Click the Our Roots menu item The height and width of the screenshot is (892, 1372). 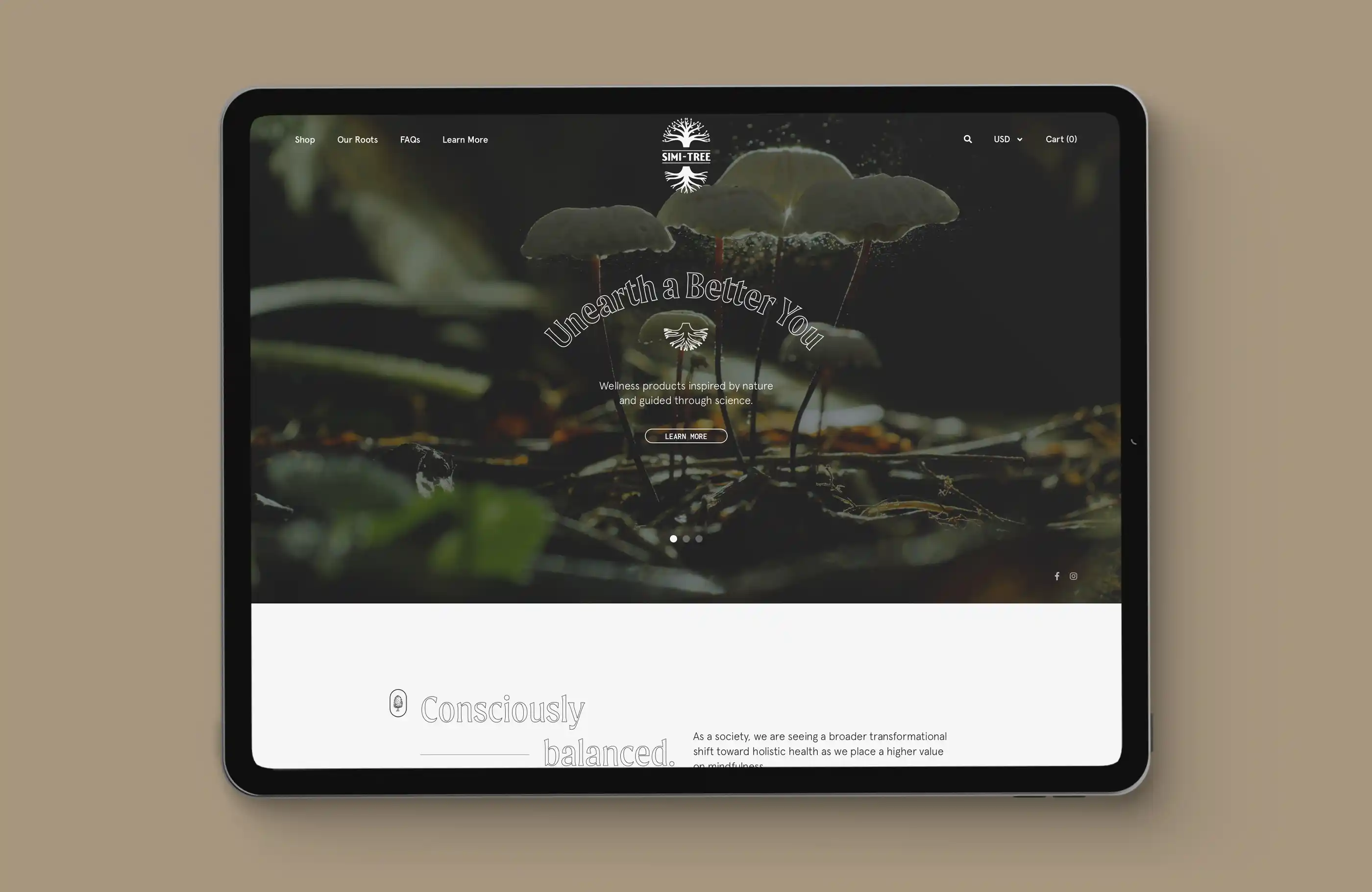[x=357, y=139]
